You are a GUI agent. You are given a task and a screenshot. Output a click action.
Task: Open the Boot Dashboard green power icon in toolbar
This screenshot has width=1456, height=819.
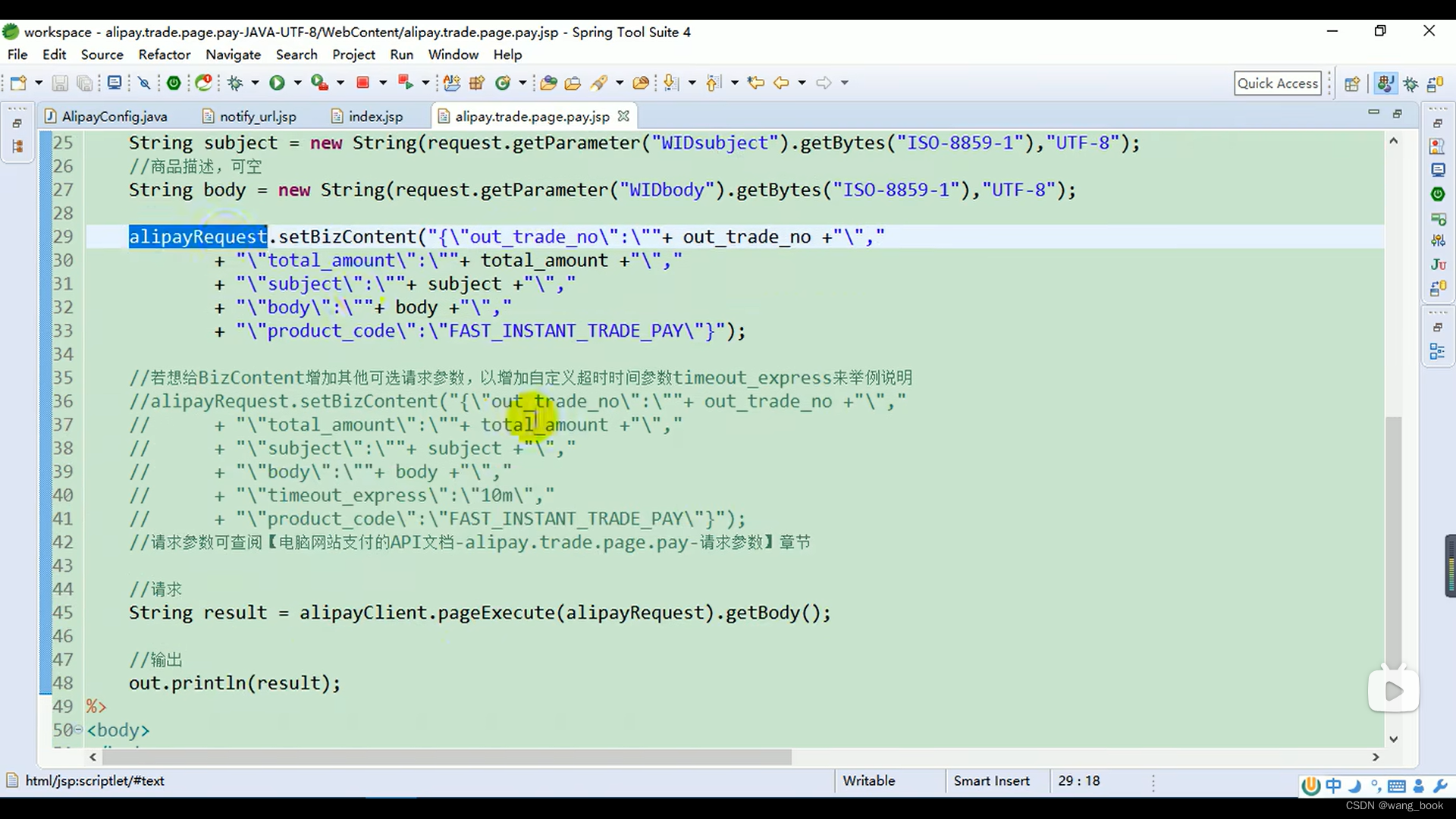(174, 83)
